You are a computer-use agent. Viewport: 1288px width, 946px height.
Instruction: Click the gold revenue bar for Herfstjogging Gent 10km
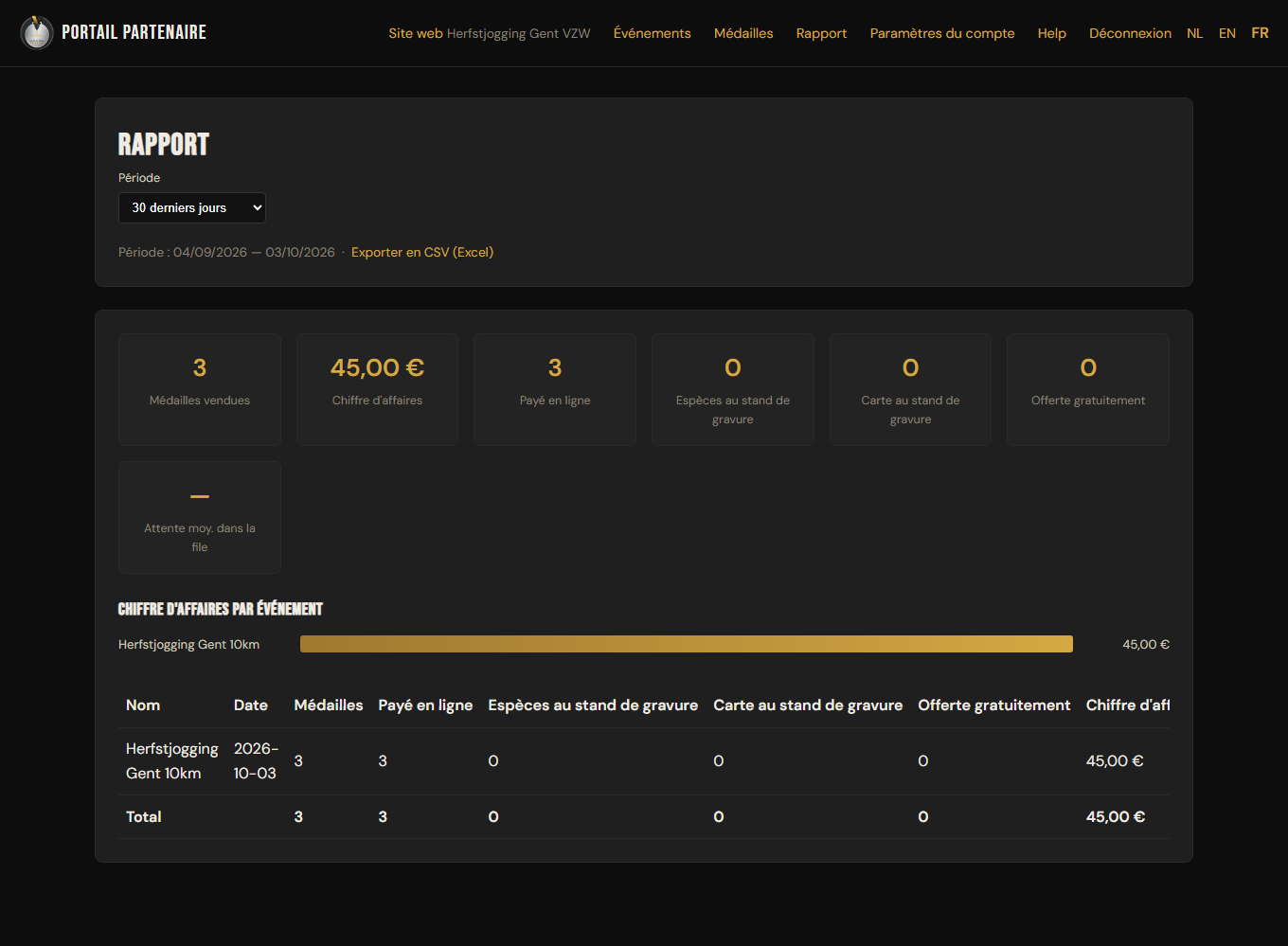coord(687,644)
